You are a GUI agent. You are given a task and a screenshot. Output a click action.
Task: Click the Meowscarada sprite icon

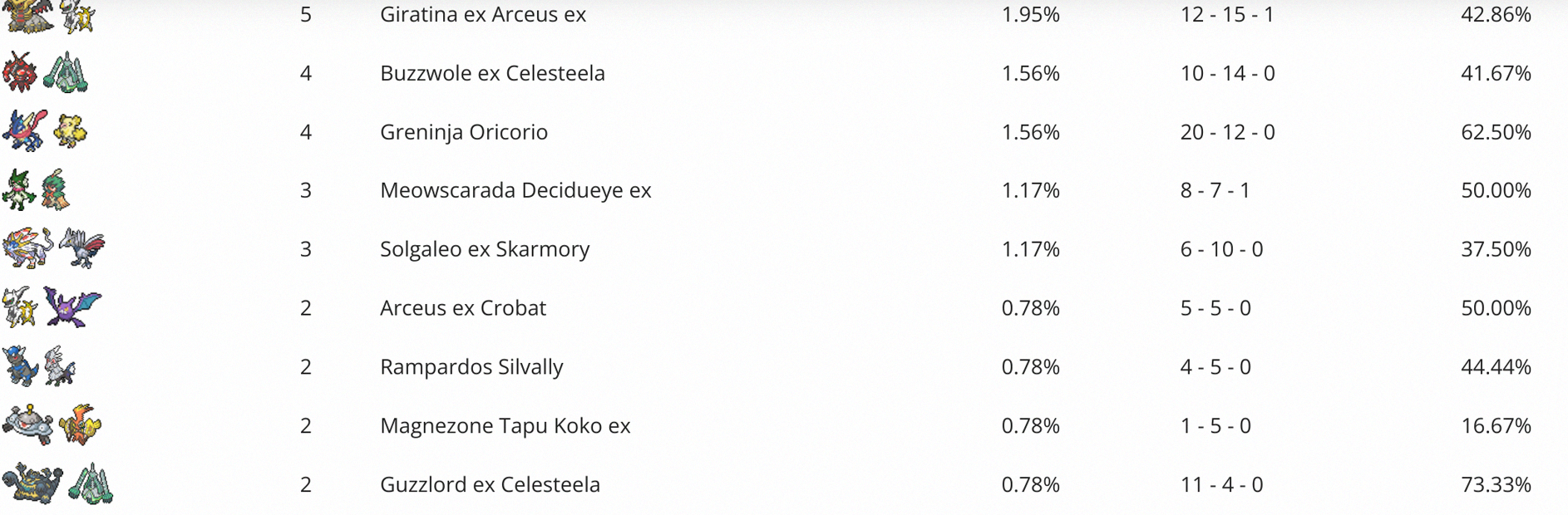(18, 190)
